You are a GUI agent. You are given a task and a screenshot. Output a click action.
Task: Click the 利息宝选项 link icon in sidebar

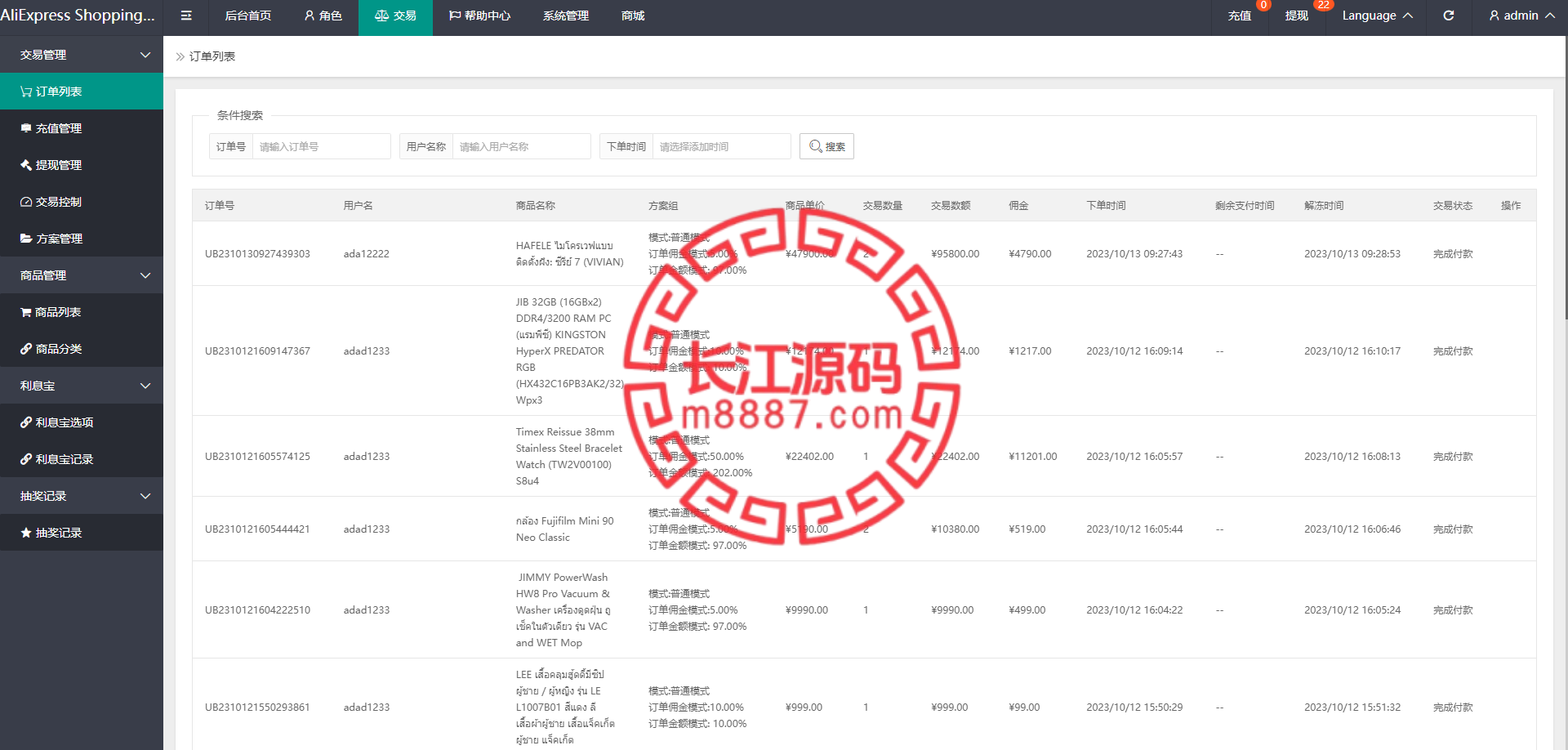[x=26, y=422]
